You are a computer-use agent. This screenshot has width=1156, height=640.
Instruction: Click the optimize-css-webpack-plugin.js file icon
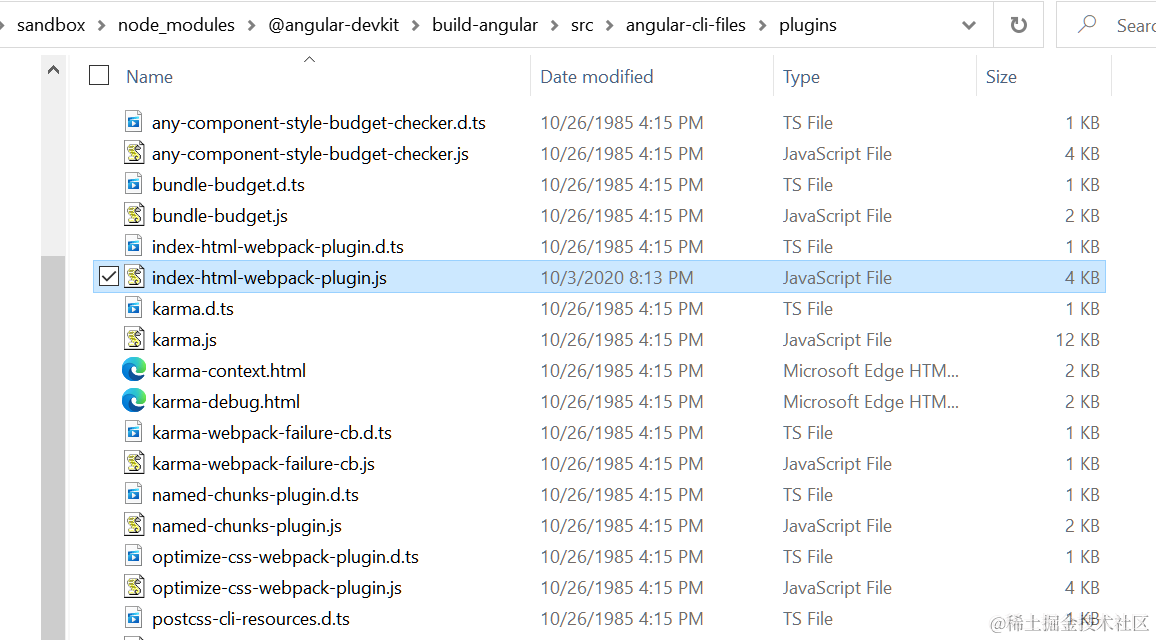point(133,586)
